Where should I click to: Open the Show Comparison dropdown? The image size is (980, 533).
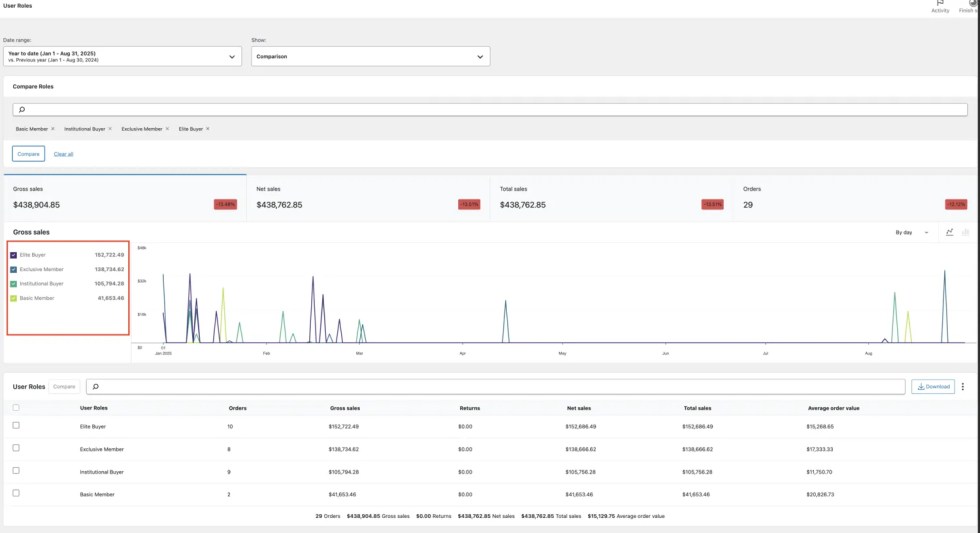coord(371,56)
